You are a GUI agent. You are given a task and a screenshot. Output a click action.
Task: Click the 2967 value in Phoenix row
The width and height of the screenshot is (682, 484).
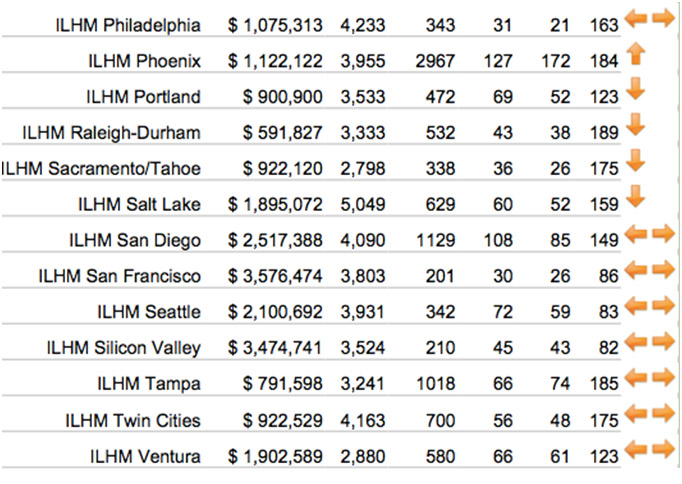435,61
